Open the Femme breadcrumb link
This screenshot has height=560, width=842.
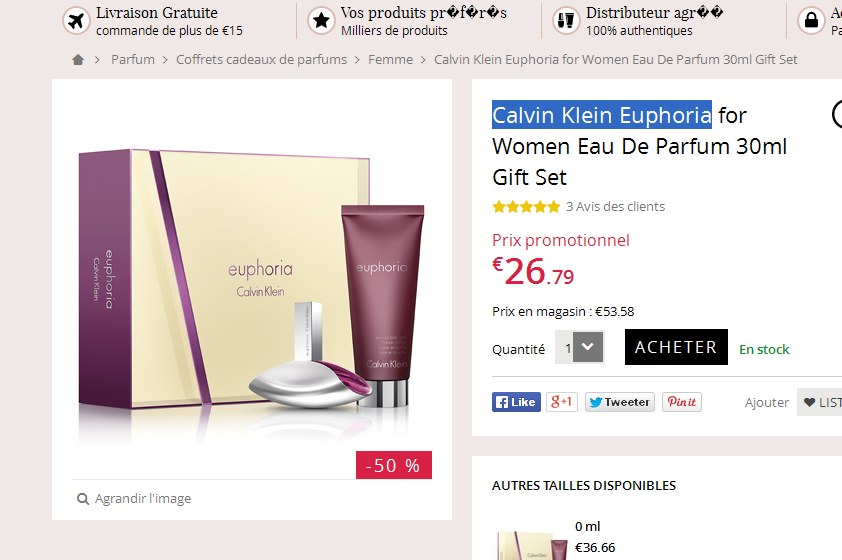click(x=390, y=60)
